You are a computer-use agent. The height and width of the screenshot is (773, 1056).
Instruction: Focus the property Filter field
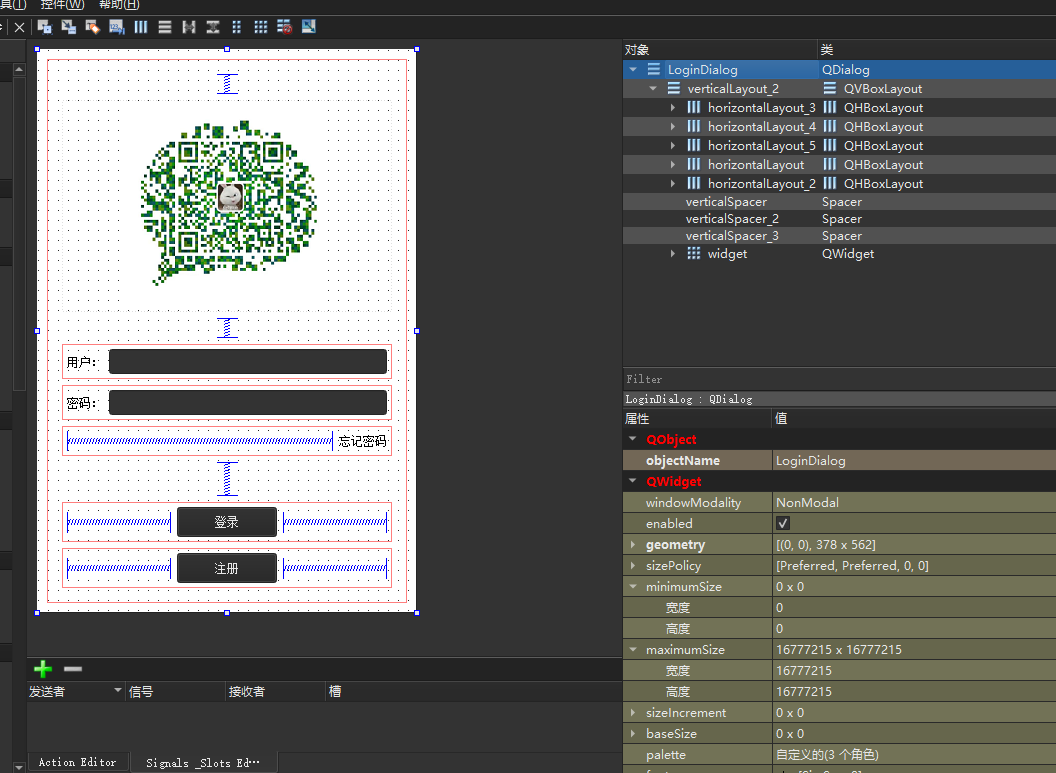[839, 379]
